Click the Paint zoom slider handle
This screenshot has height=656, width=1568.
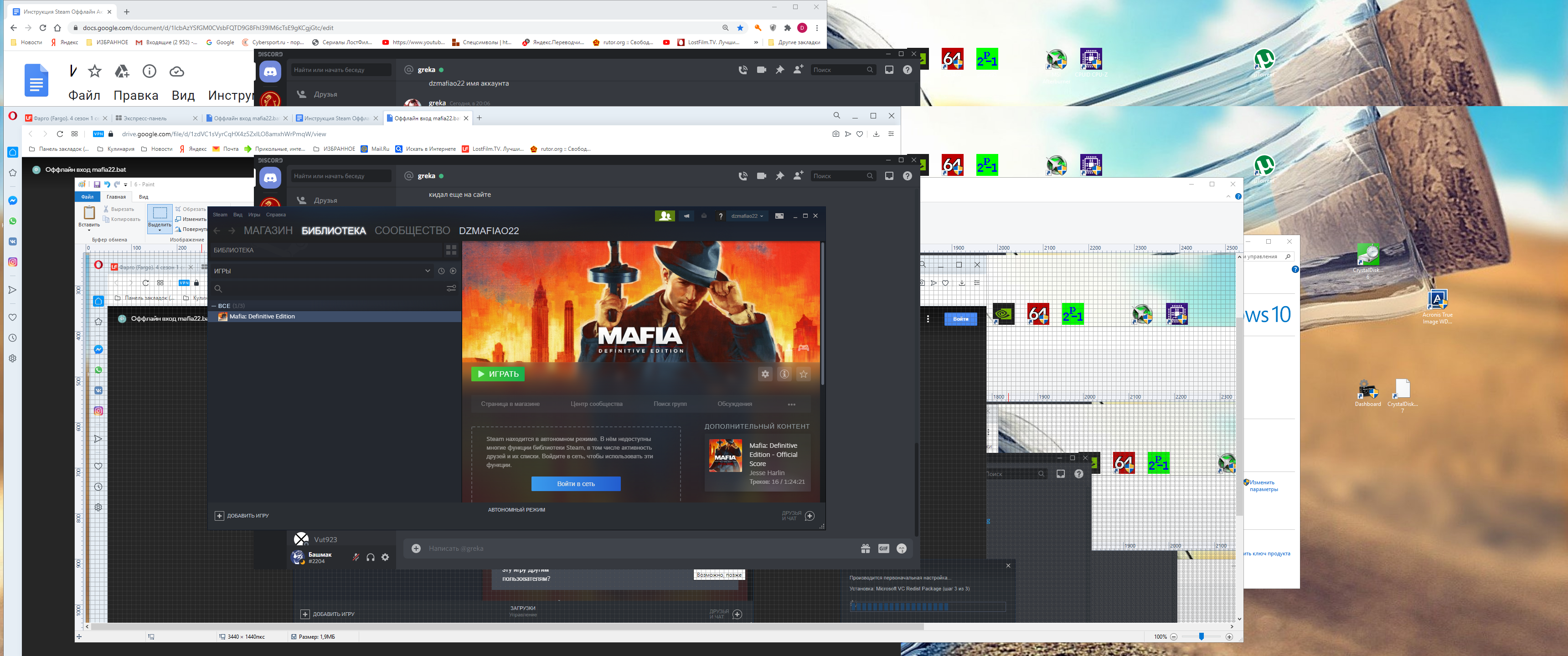(x=1201, y=636)
